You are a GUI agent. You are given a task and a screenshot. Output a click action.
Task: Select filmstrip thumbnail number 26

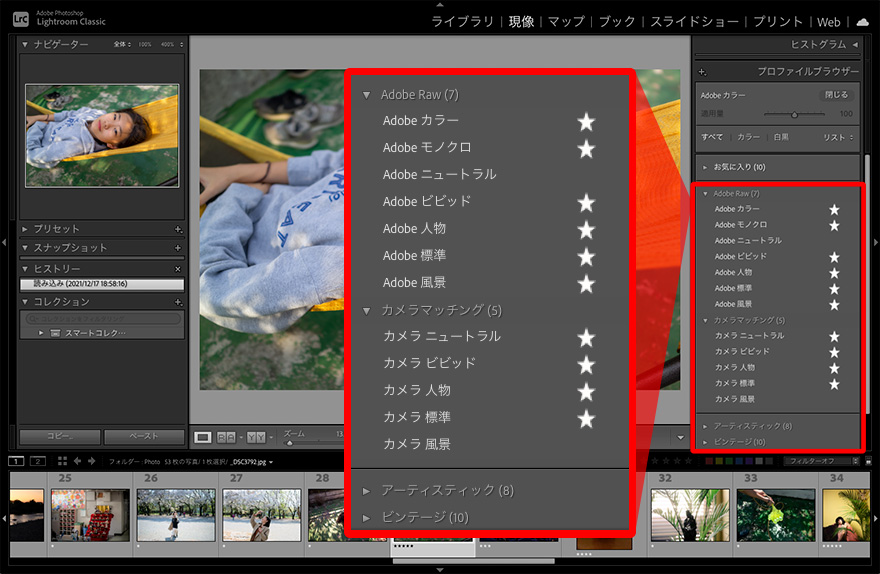[x=176, y=514]
